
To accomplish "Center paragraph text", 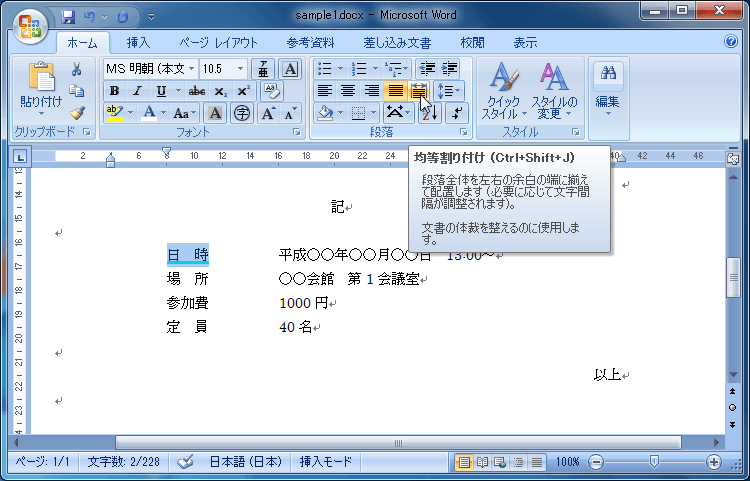I will click(x=348, y=90).
